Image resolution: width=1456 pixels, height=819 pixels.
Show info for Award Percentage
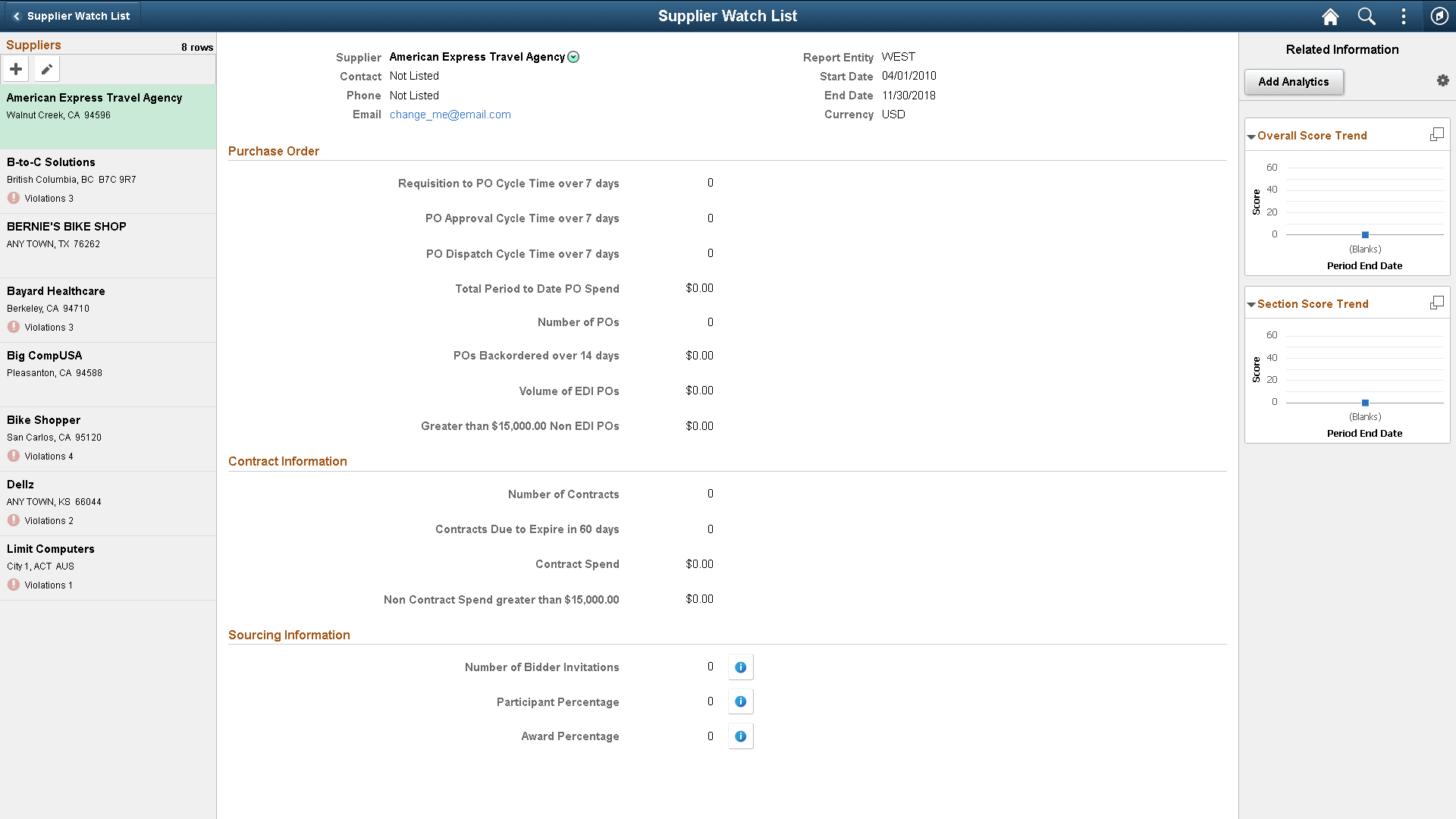point(740,736)
